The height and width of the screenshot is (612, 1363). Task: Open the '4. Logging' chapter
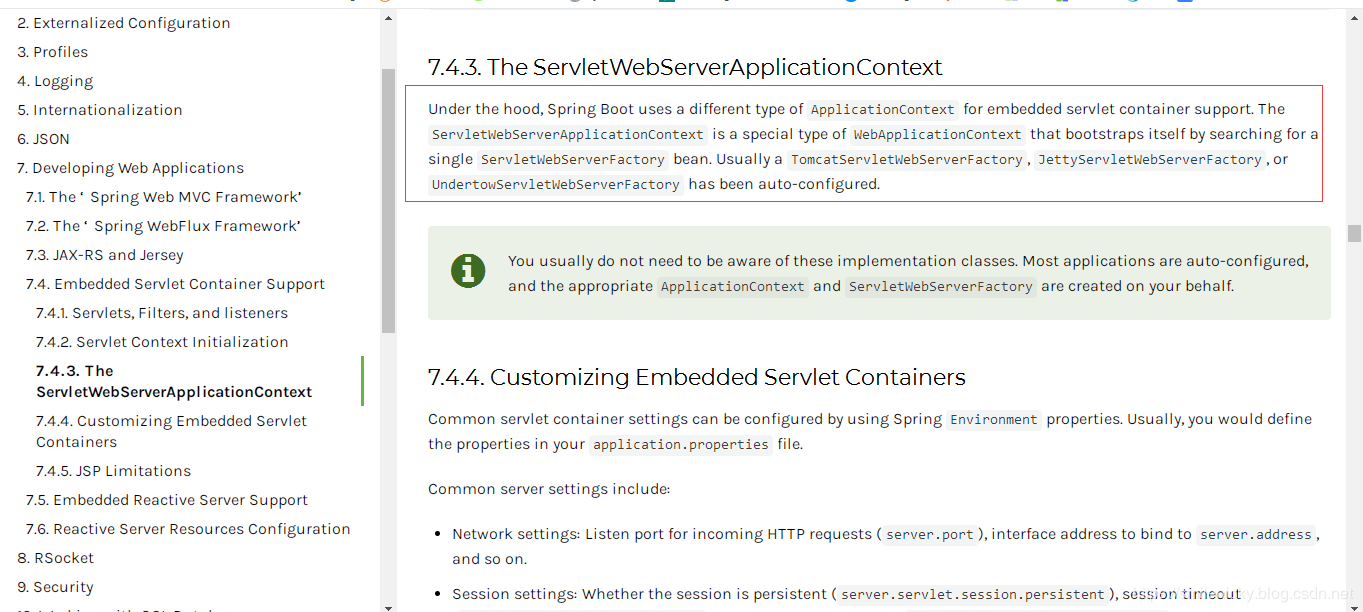[x=55, y=81]
